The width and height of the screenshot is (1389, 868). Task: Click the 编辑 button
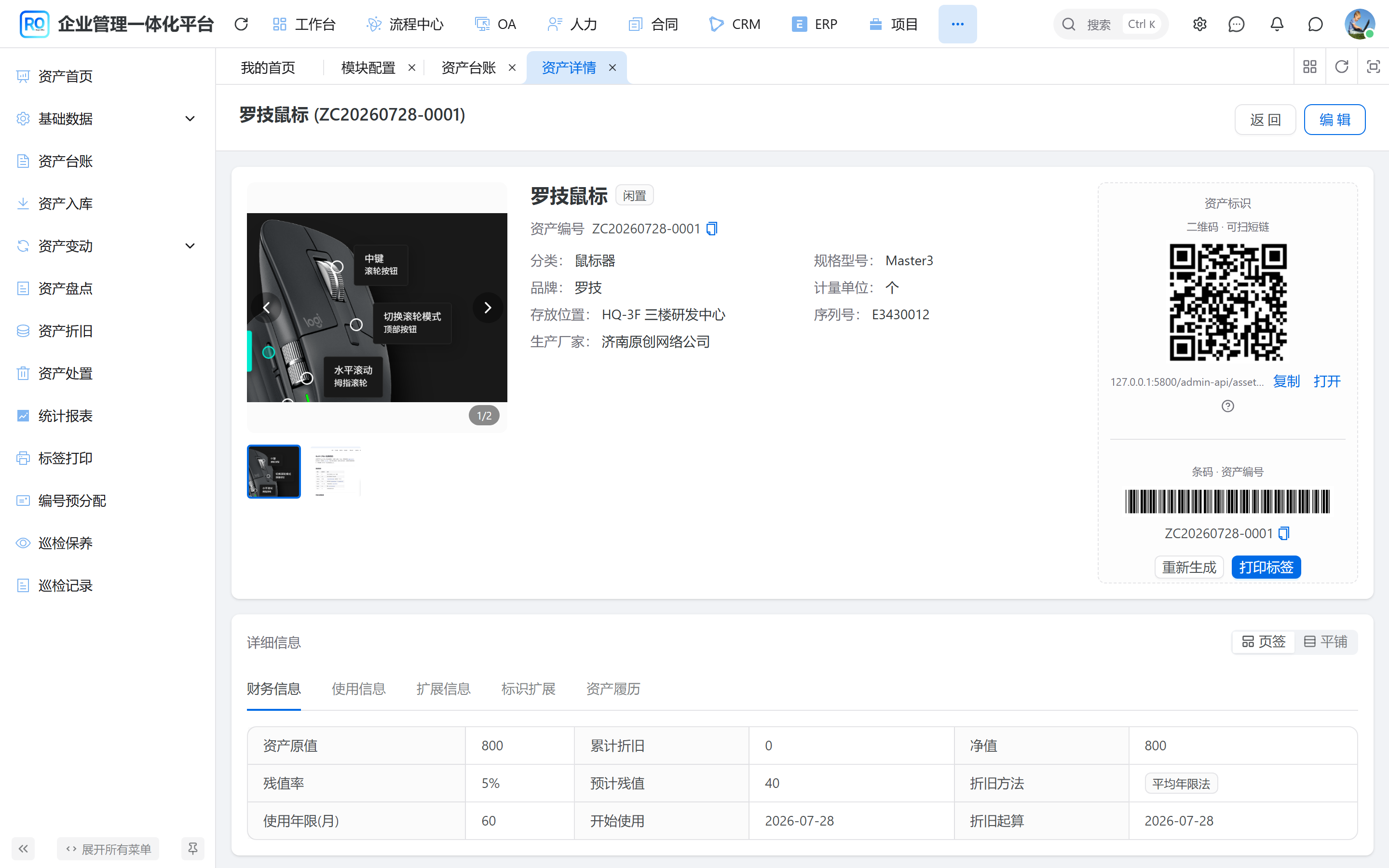click(x=1335, y=120)
